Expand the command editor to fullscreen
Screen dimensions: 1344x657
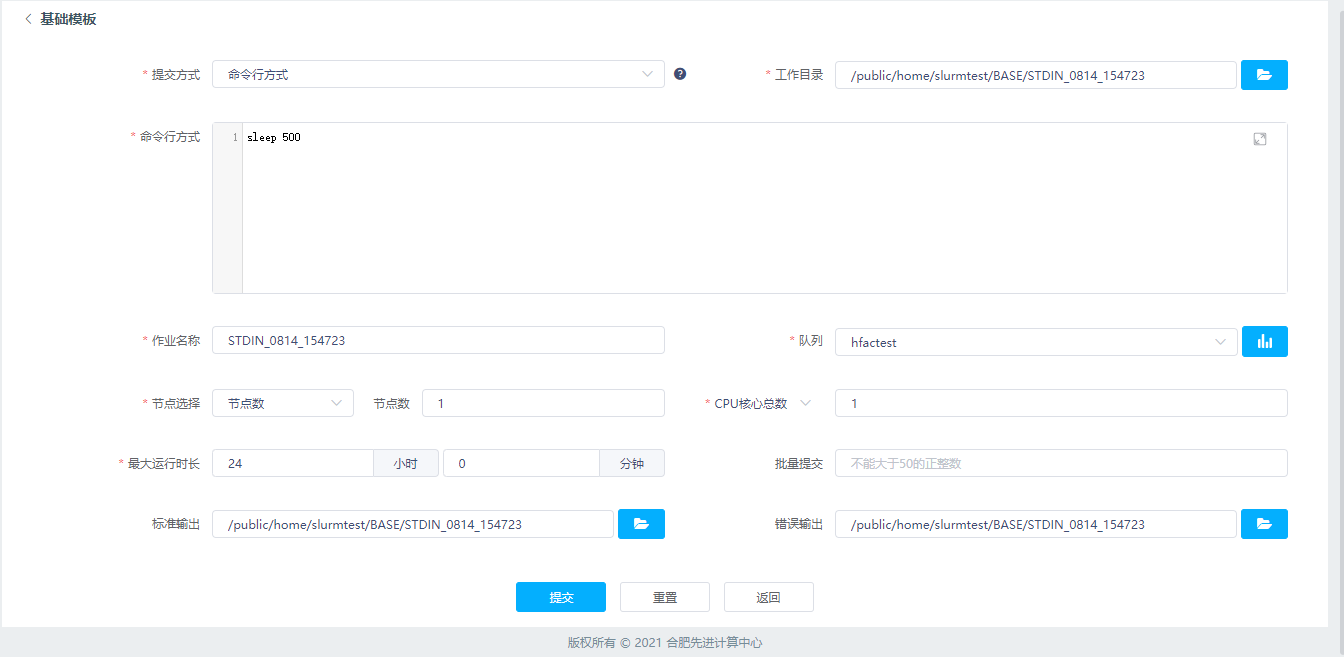click(1259, 139)
